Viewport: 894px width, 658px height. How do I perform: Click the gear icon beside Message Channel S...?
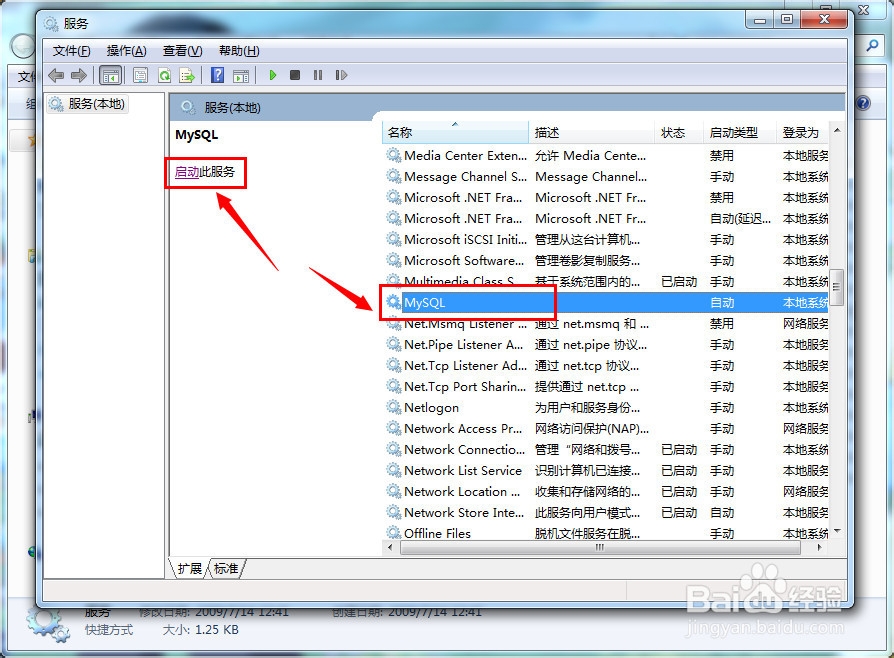click(x=393, y=176)
